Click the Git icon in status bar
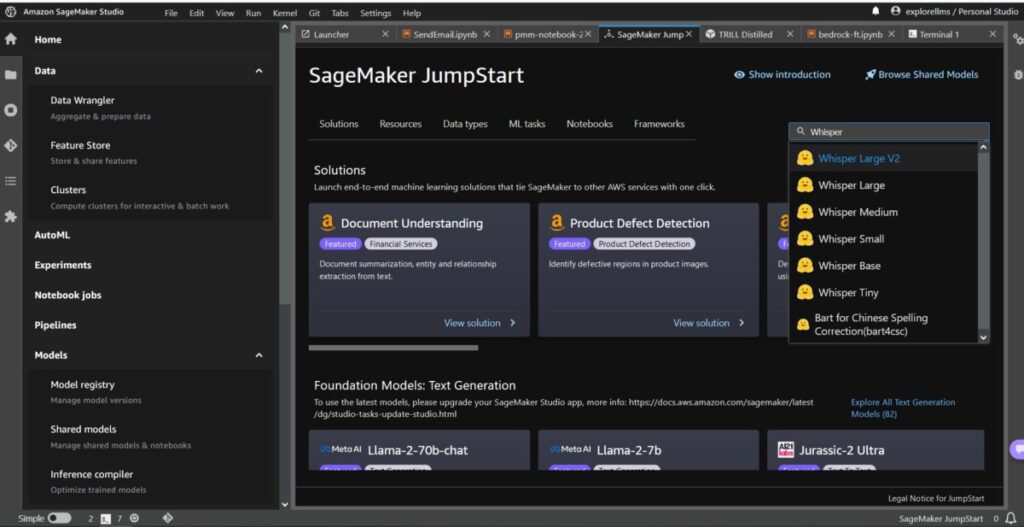 tap(167, 518)
